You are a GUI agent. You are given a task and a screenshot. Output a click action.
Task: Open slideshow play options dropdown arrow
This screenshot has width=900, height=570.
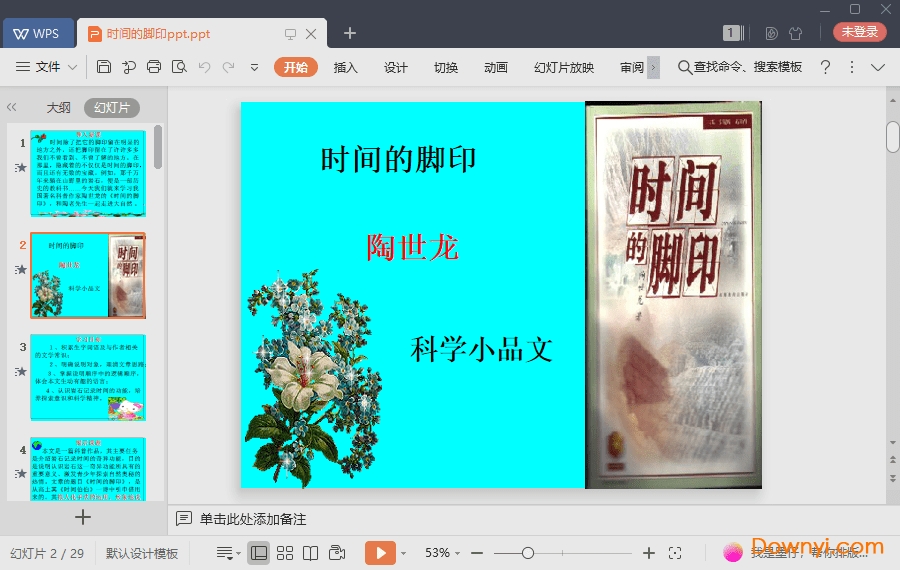tap(404, 553)
